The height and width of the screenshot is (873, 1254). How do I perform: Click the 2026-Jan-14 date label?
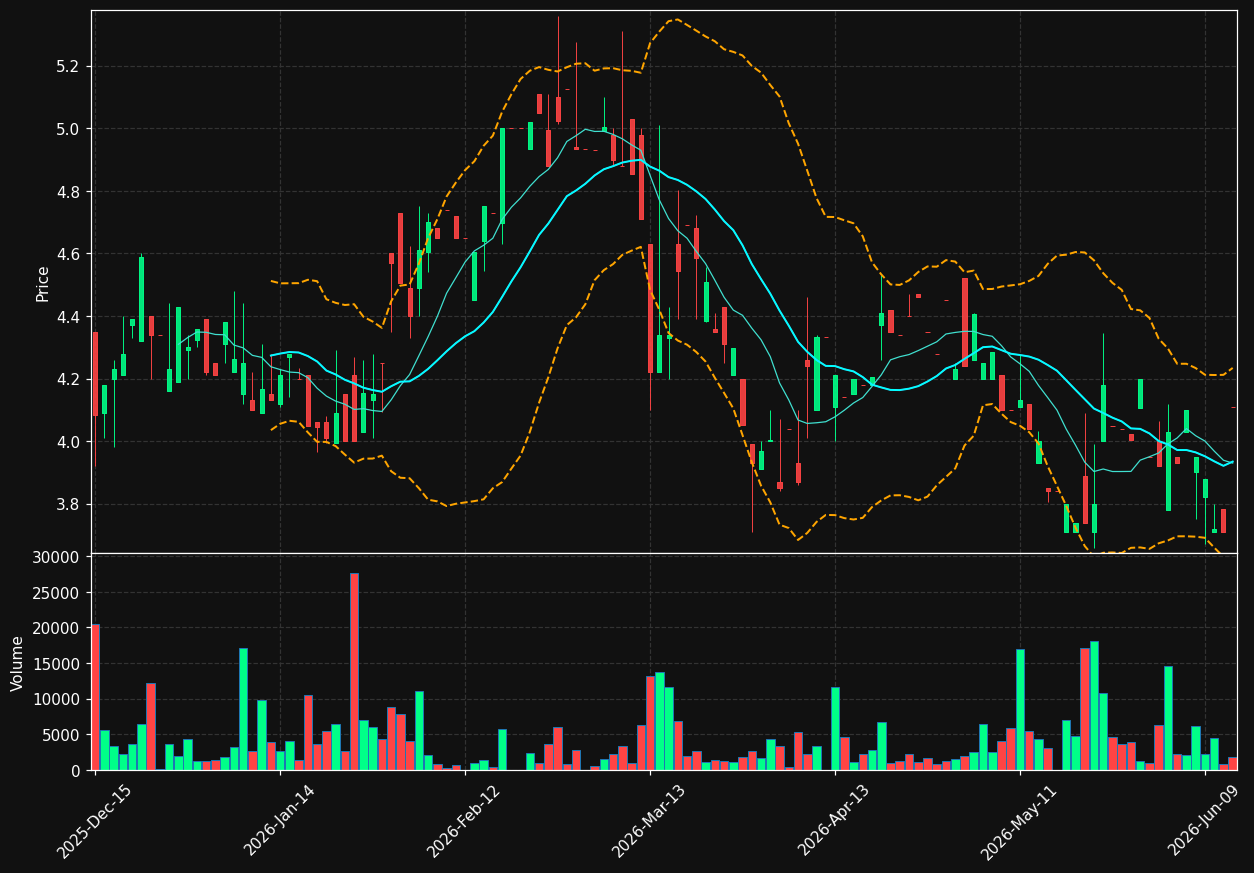[x=279, y=821]
